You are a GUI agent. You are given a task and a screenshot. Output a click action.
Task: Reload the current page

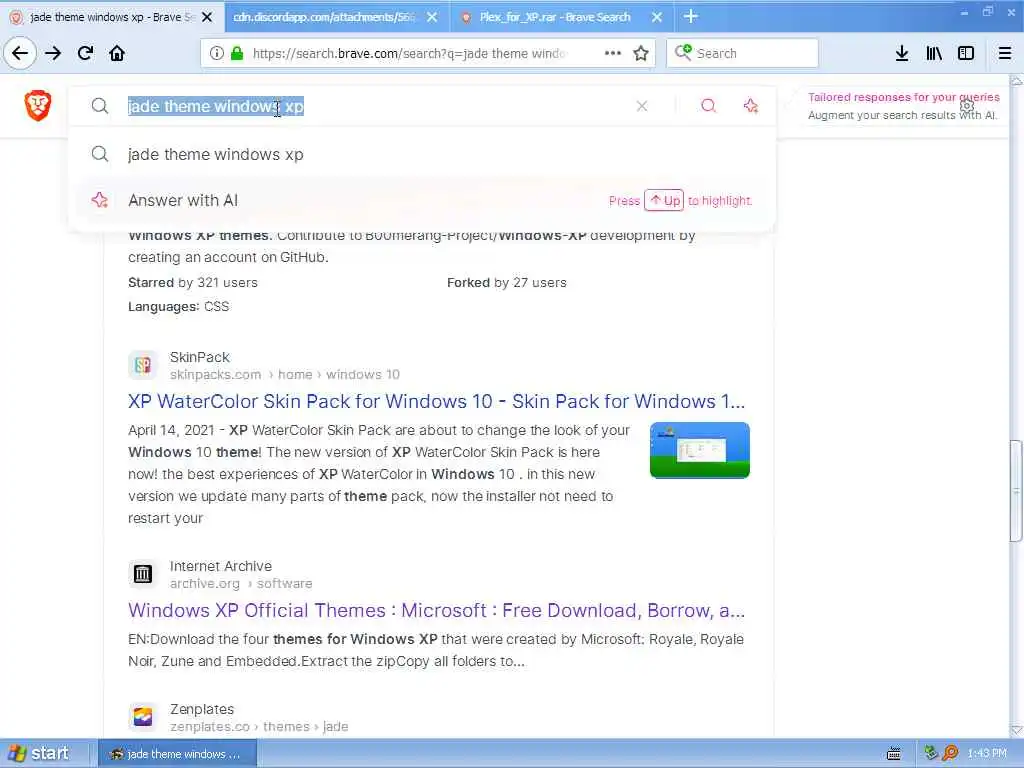pyautogui.click(x=86, y=53)
